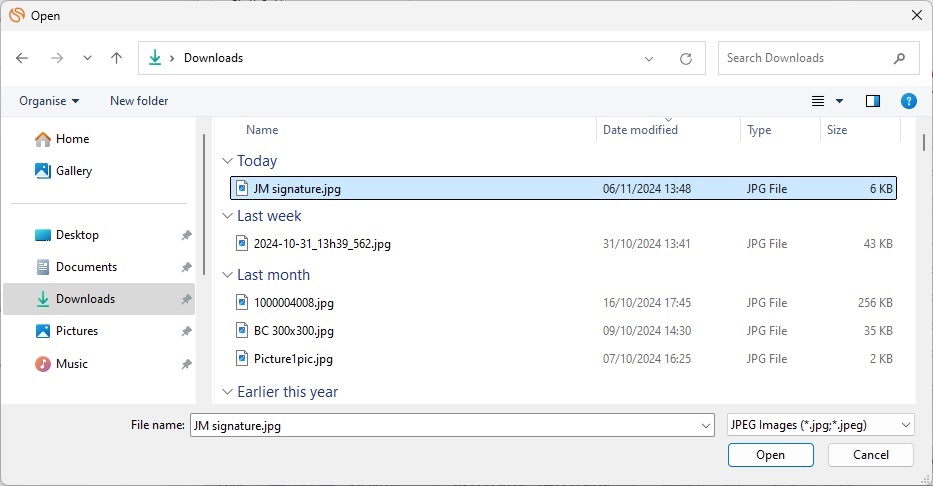
Task: Open the help question mark icon
Action: point(908,101)
